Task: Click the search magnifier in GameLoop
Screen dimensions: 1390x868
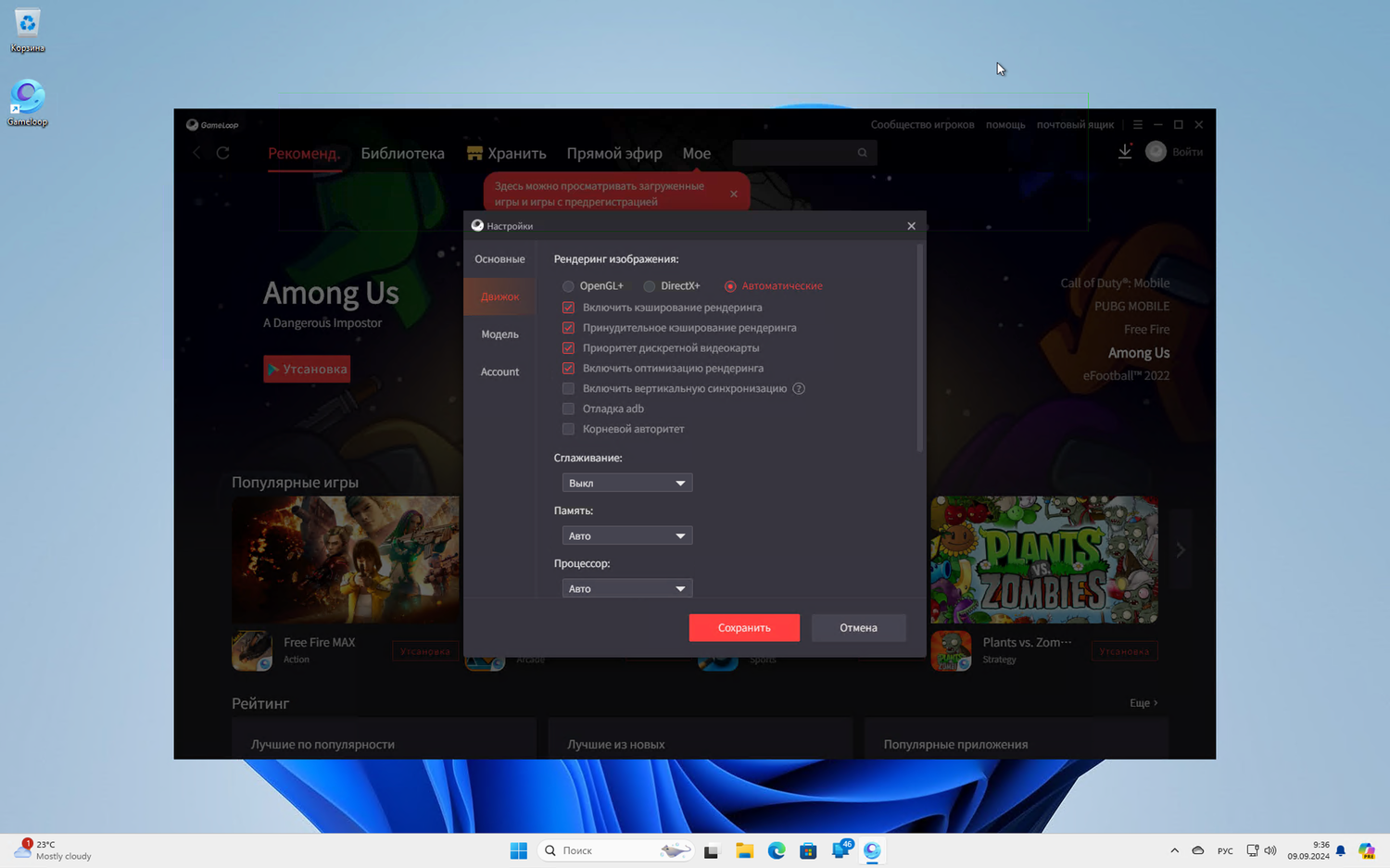Action: 862,153
